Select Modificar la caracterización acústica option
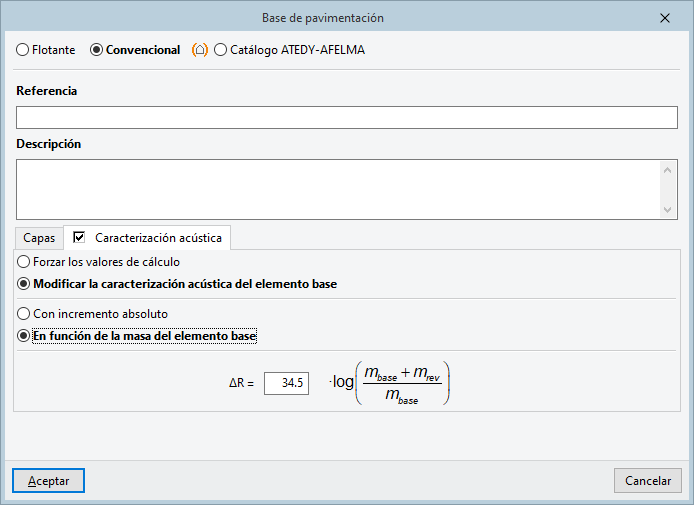Viewport: 694px width, 505px height. (23, 284)
